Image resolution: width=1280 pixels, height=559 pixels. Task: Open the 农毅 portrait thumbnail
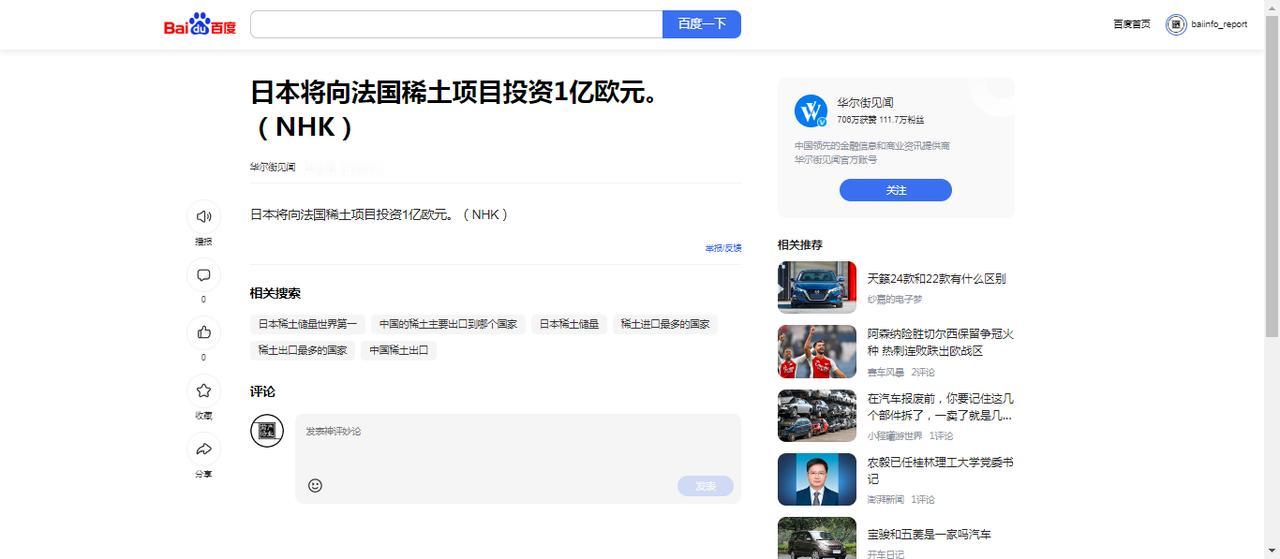tap(817, 479)
